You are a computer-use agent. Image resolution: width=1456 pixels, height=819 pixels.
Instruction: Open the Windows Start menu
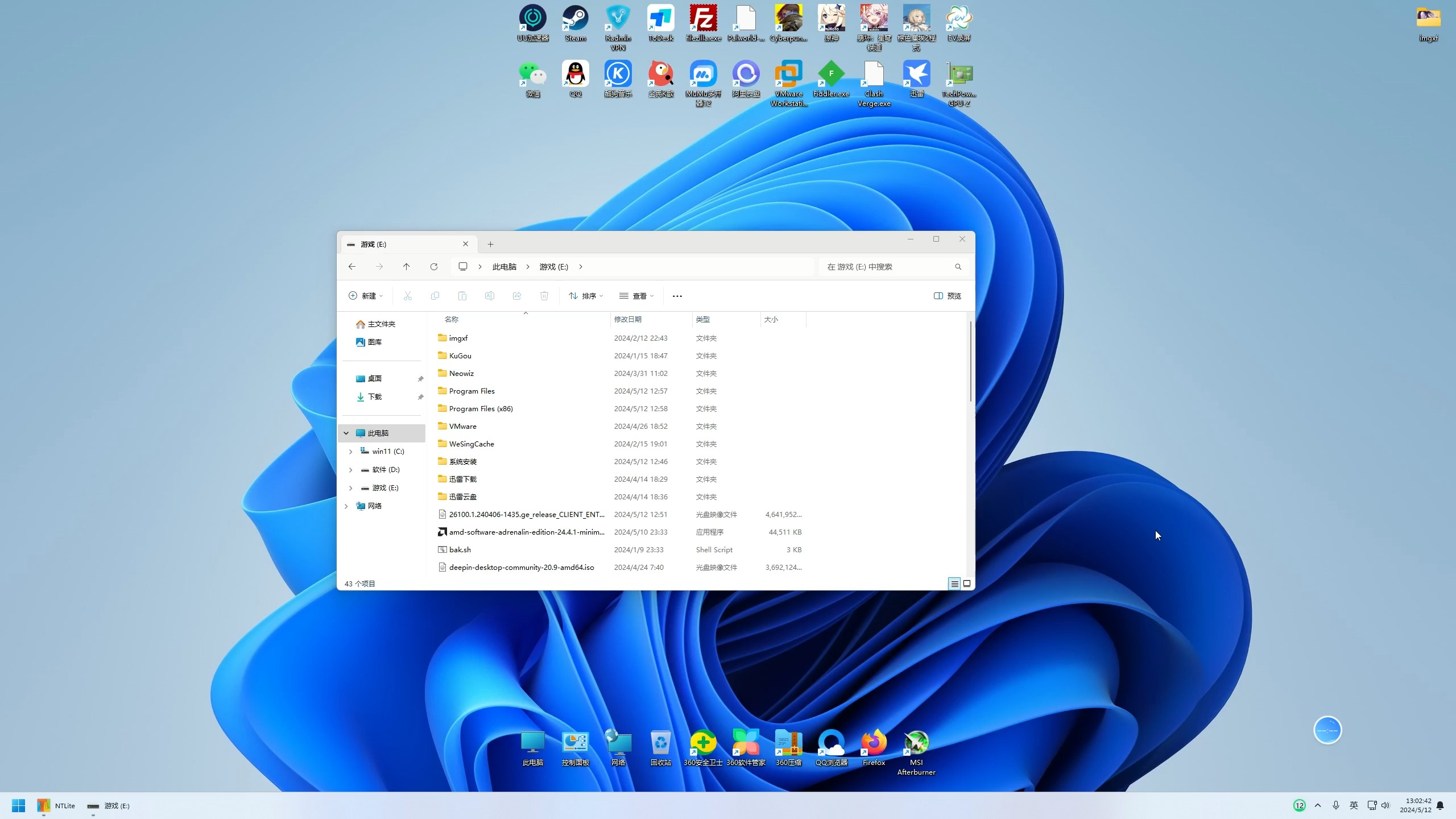coord(18,805)
